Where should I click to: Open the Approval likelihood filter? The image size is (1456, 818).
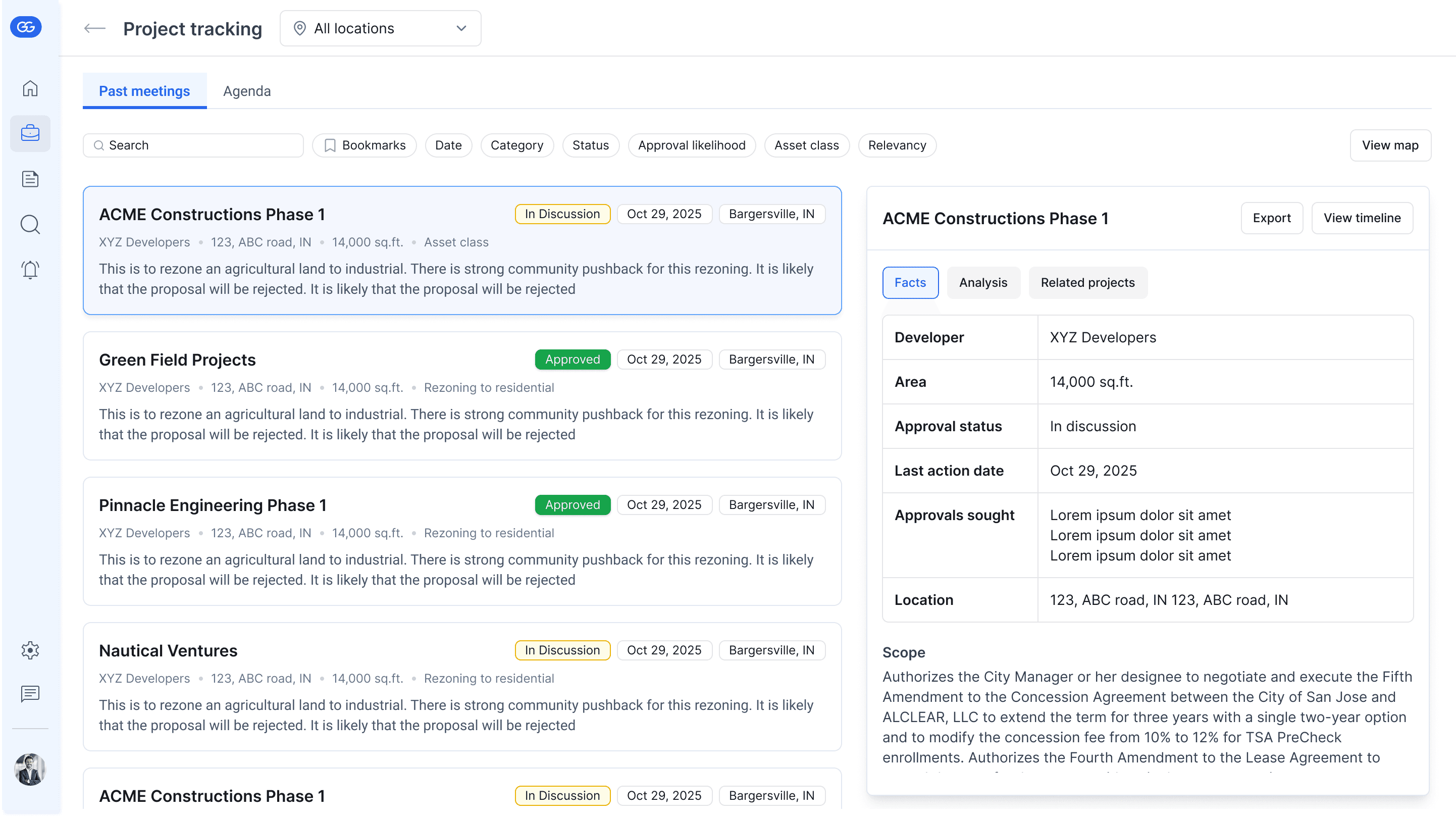pyautogui.click(x=691, y=145)
